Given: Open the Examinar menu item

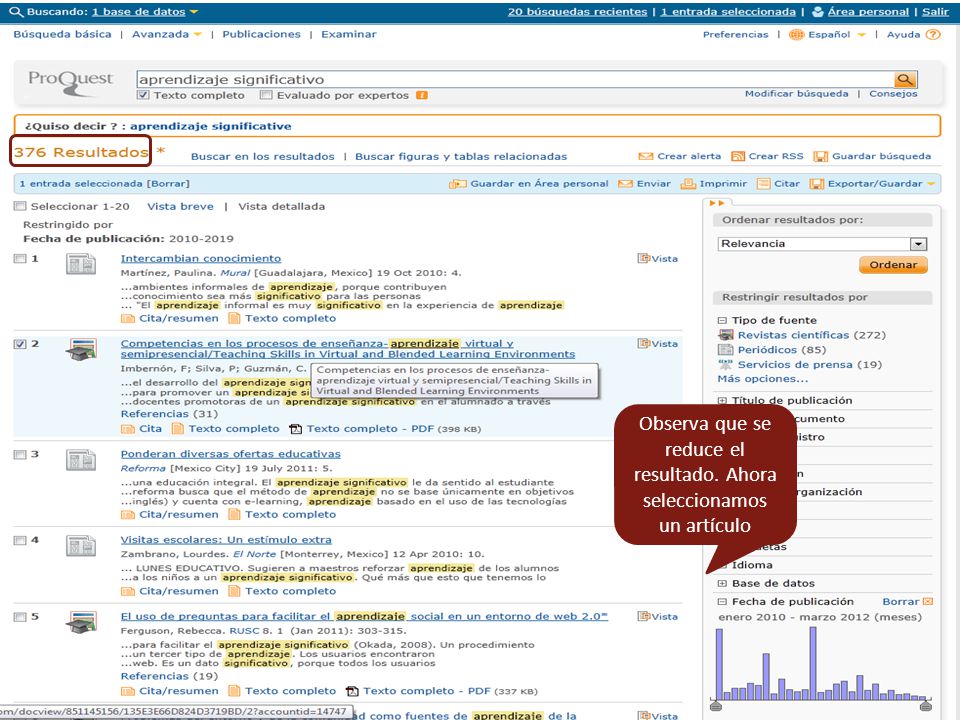Looking at the screenshot, I should click(x=349, y=34).
